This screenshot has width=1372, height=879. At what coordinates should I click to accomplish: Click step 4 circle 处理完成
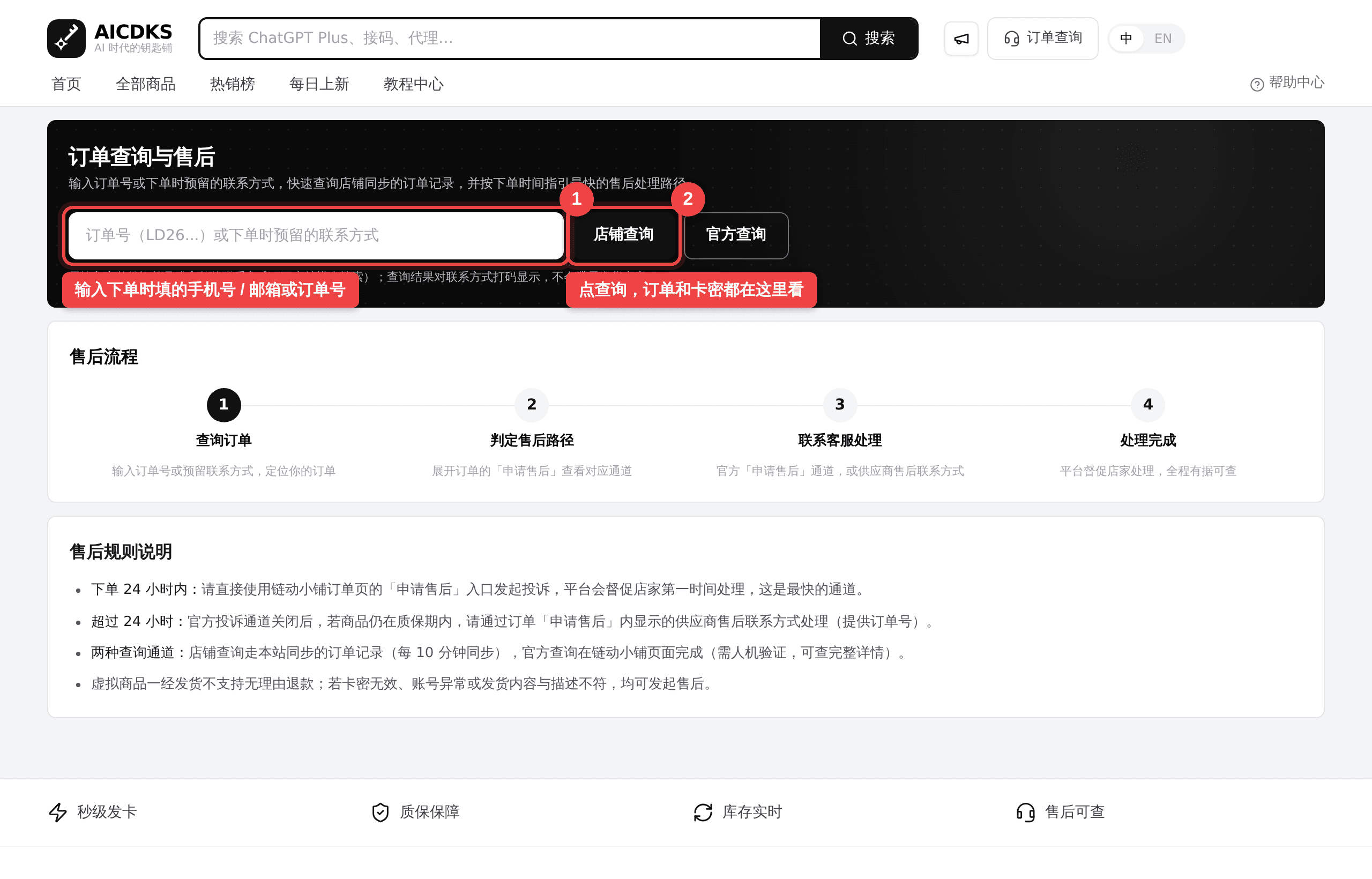click(x=1147, y=405)
